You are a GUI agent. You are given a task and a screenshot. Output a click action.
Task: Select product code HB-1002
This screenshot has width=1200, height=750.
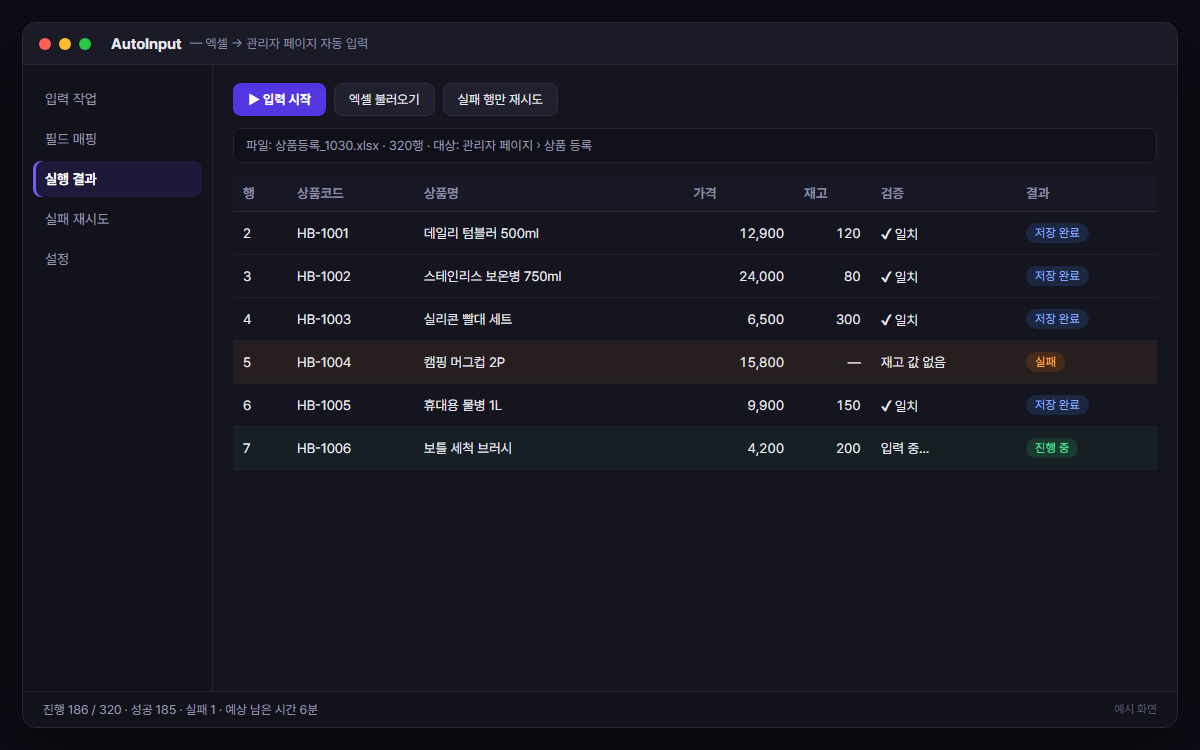coord(324,276)
